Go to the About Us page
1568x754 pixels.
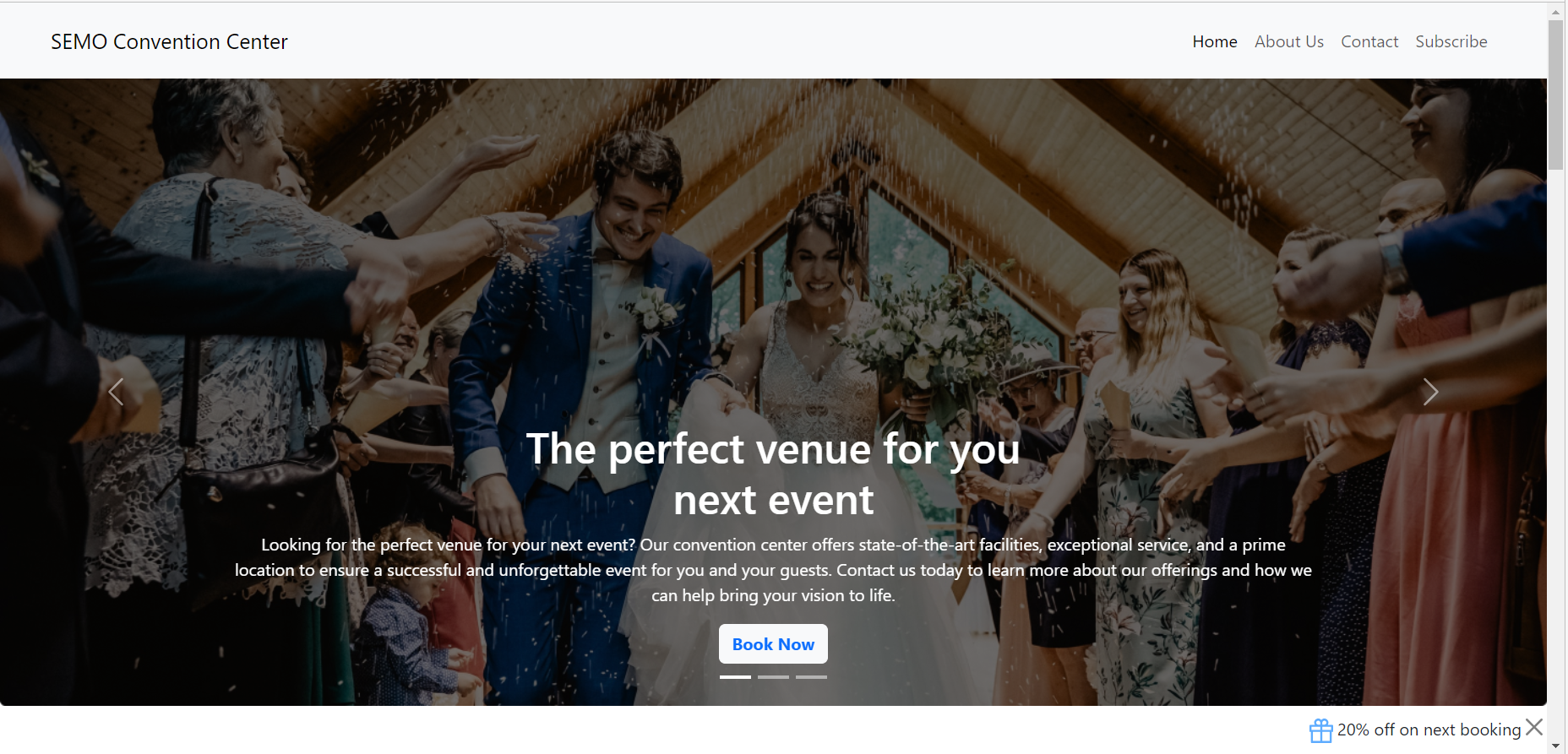(x=1289, y=41)
